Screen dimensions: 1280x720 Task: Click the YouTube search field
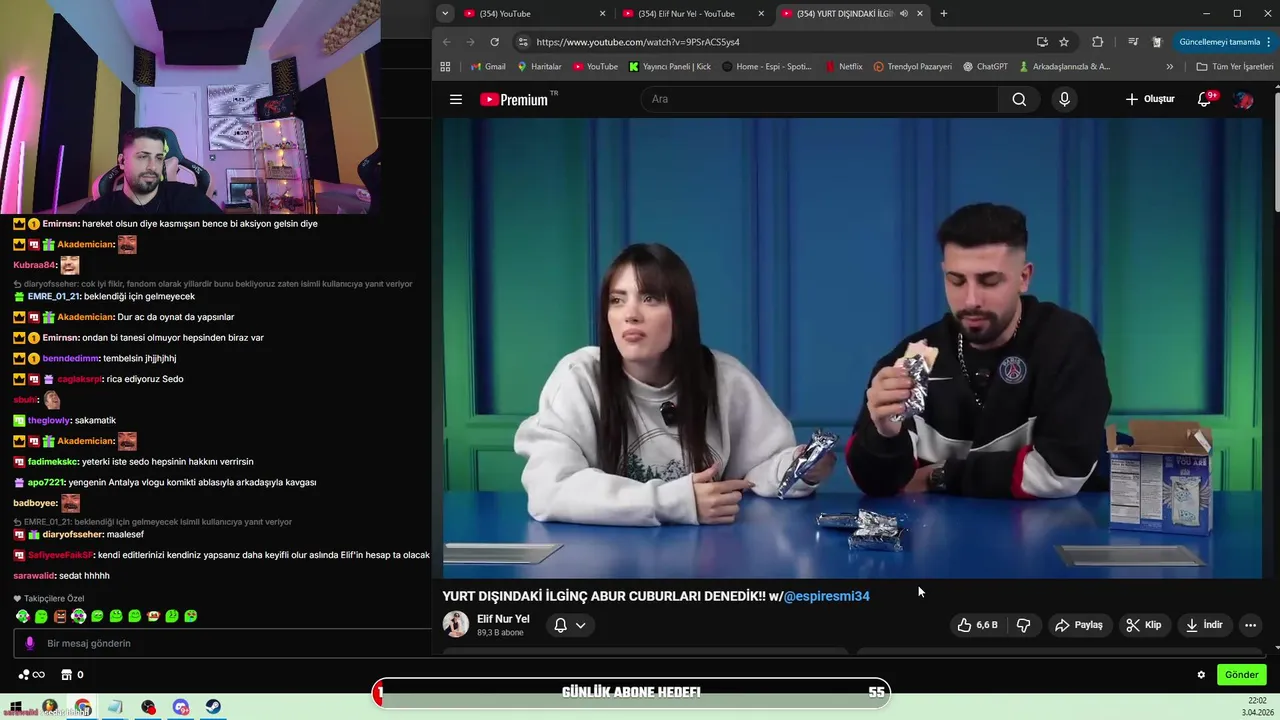(x=819, y=99)
